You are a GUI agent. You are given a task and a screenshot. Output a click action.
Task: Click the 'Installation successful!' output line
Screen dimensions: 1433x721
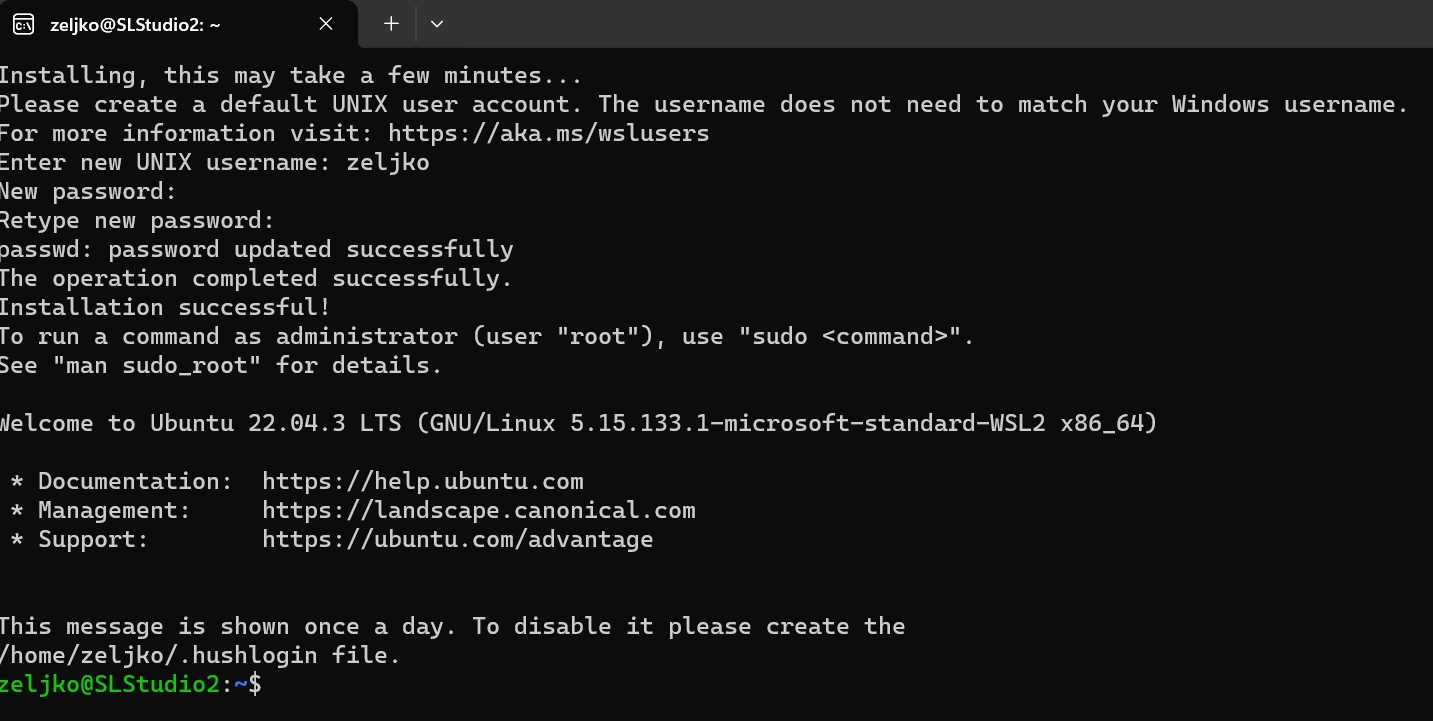click(x=165, y=307)
